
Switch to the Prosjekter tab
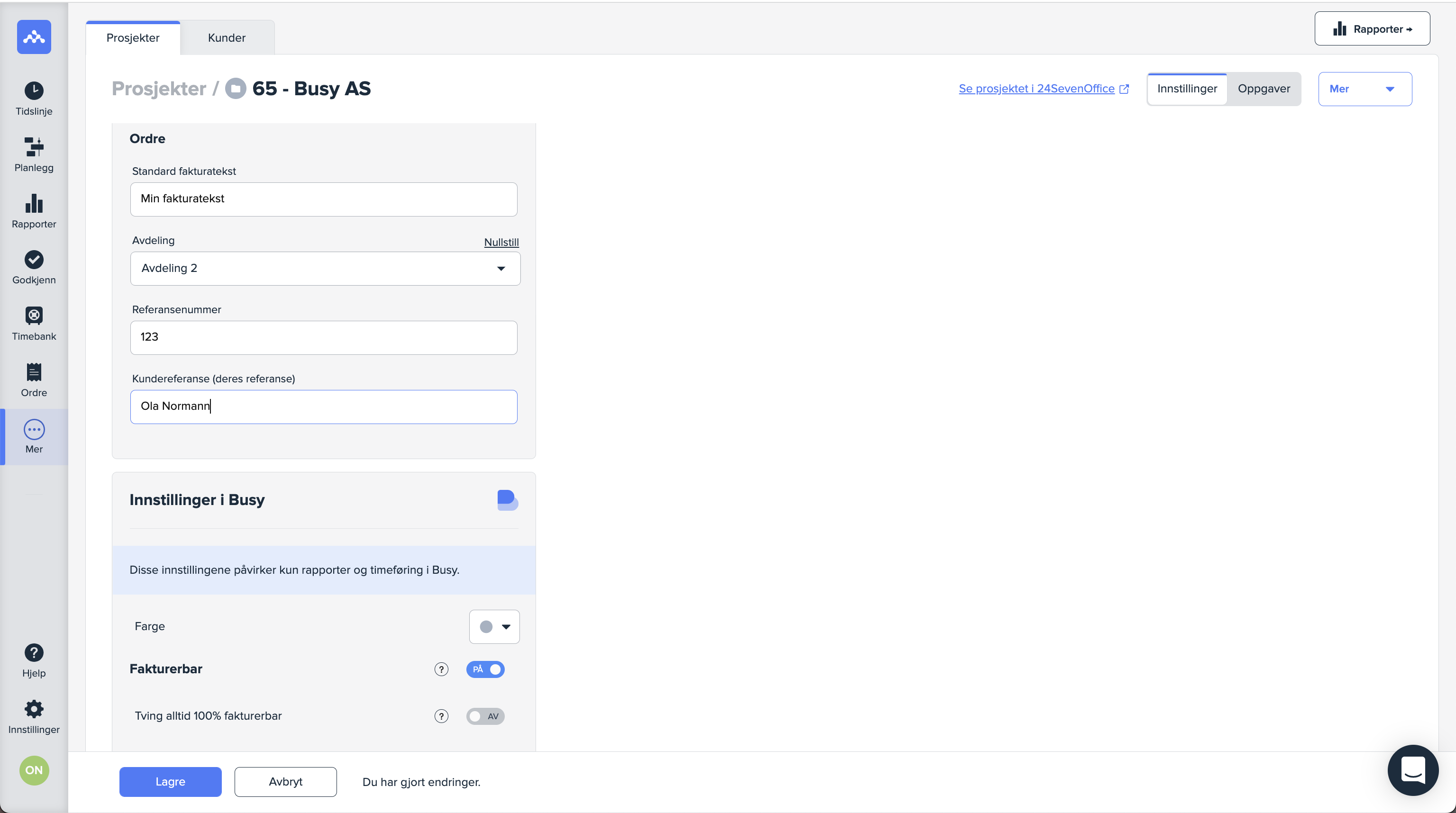click(133, 38)
